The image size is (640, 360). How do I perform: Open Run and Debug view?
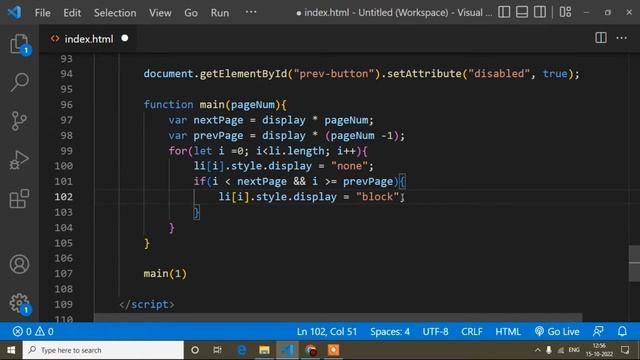pos(19,160)
